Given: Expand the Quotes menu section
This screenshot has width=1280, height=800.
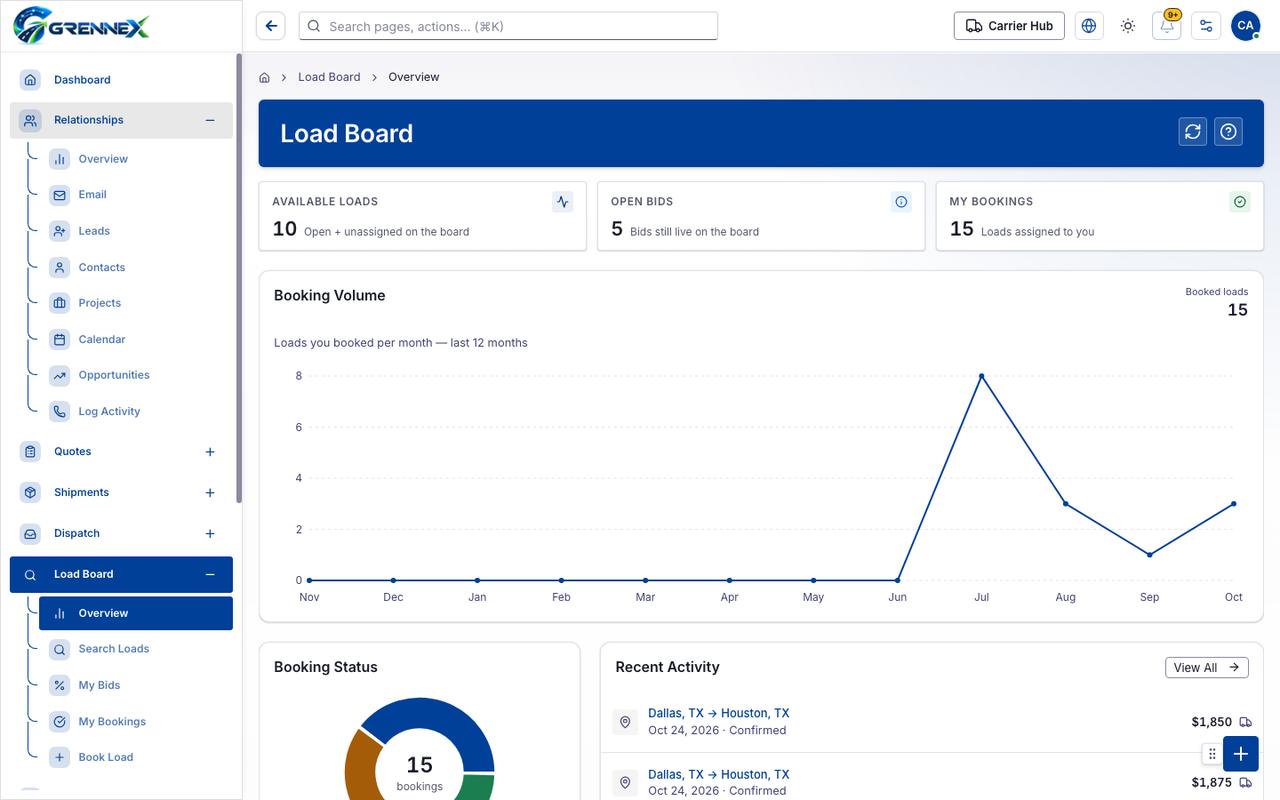Looking at the screenshot, I should 210,452.
